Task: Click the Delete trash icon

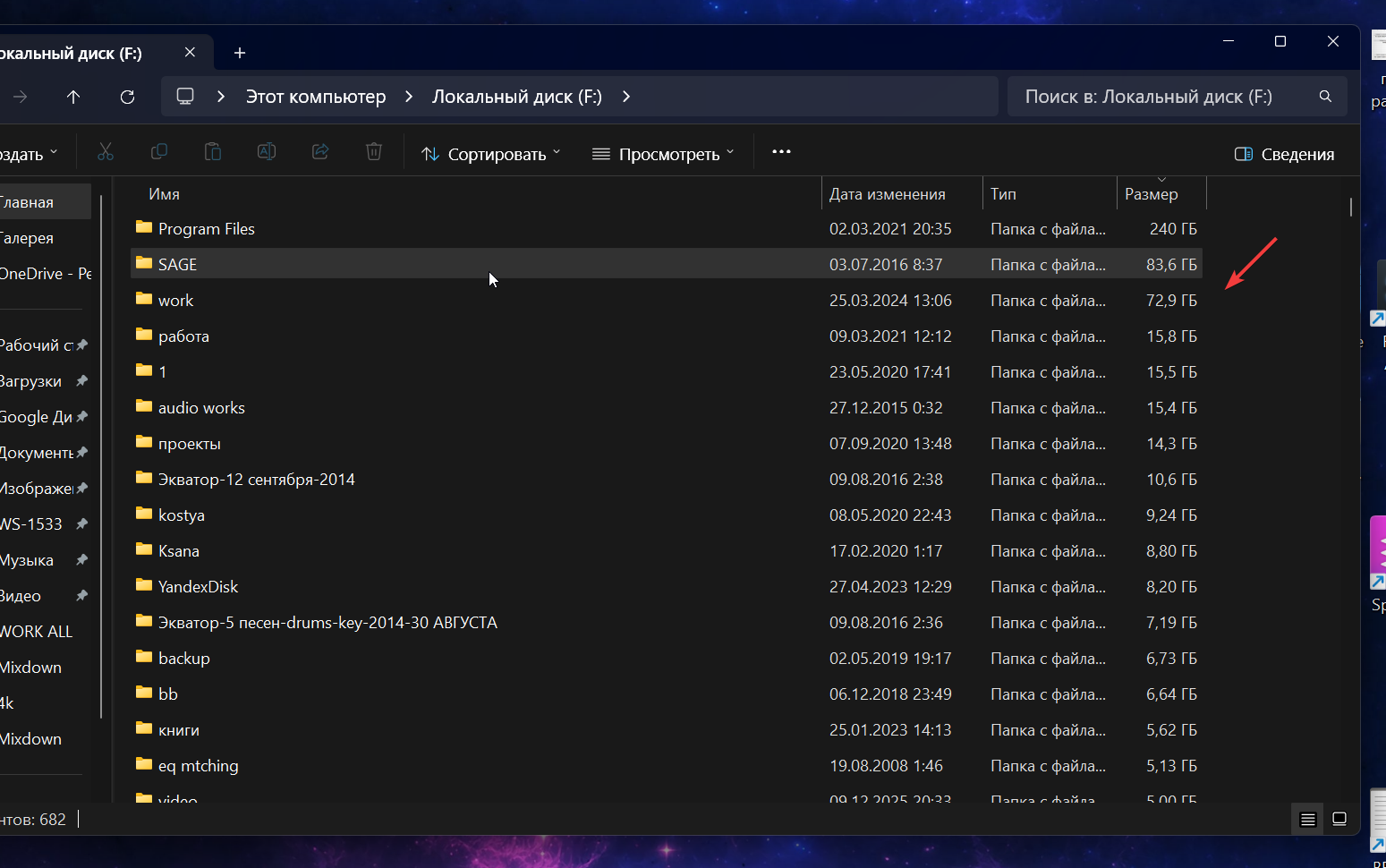Action: (x=374, y=152)
